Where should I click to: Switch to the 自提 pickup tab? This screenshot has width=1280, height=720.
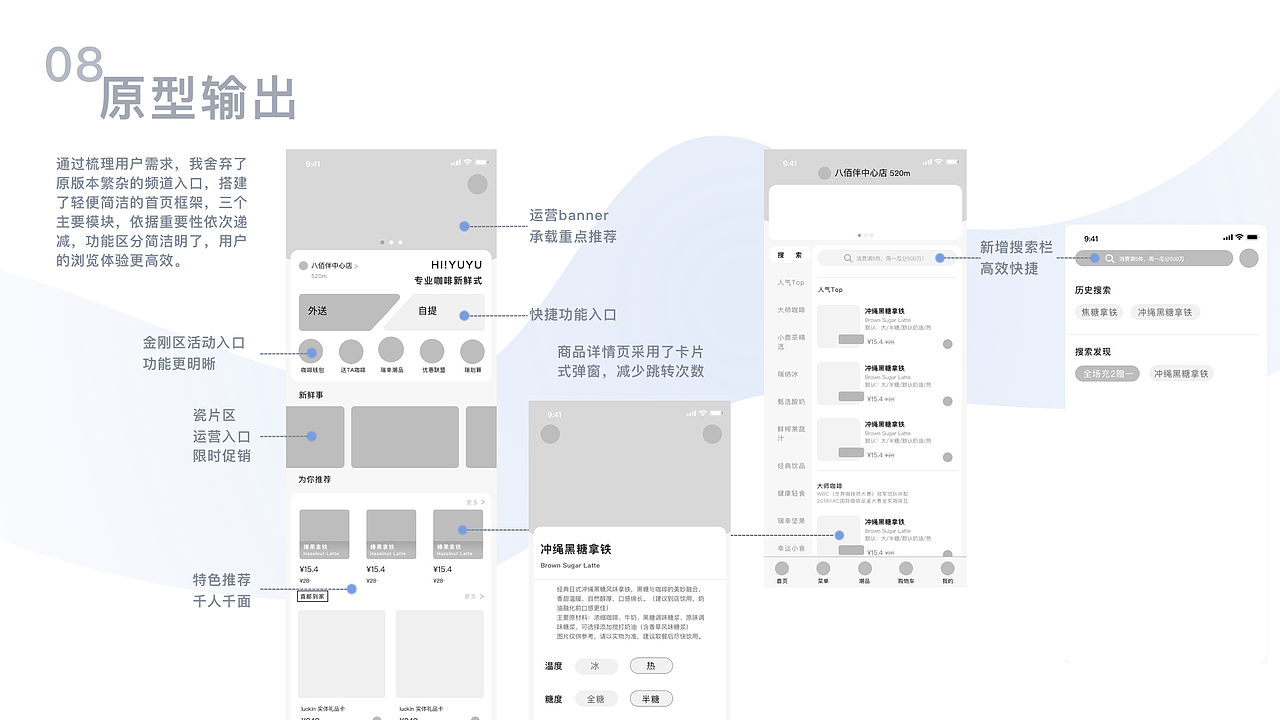tap(429, 311)
